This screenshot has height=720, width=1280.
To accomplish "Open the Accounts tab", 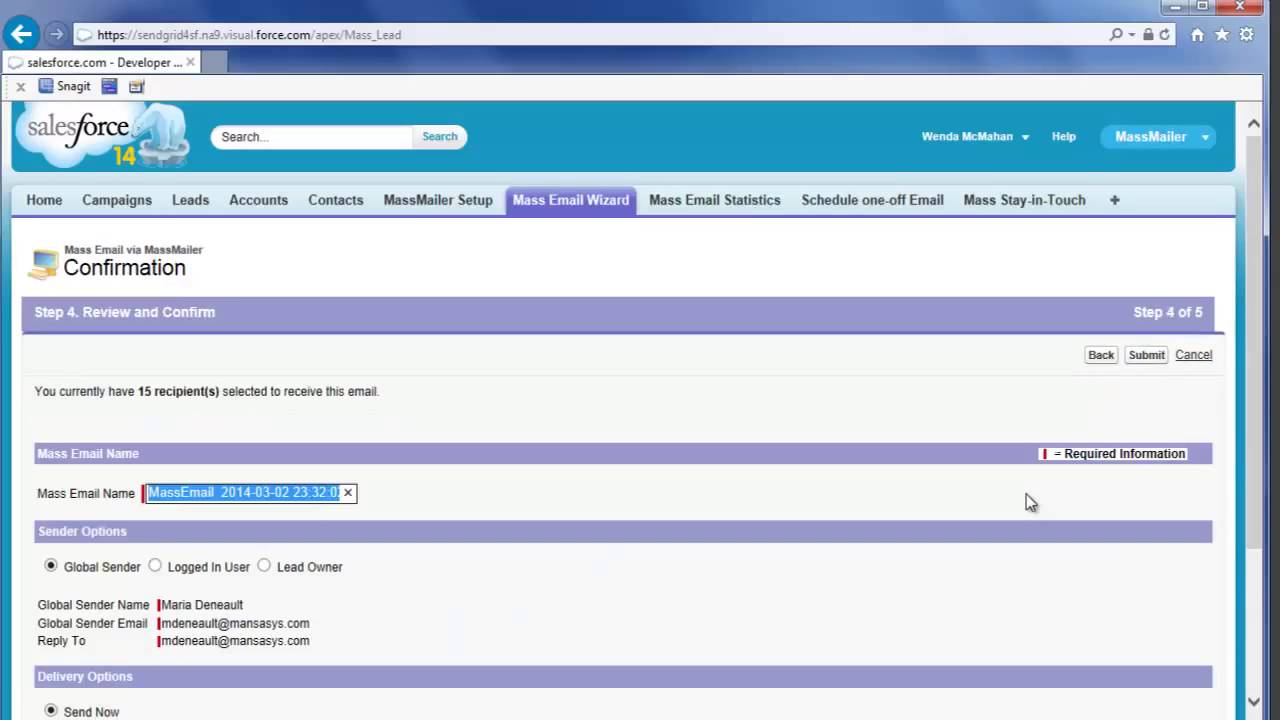I will click(x=258, y=200).
